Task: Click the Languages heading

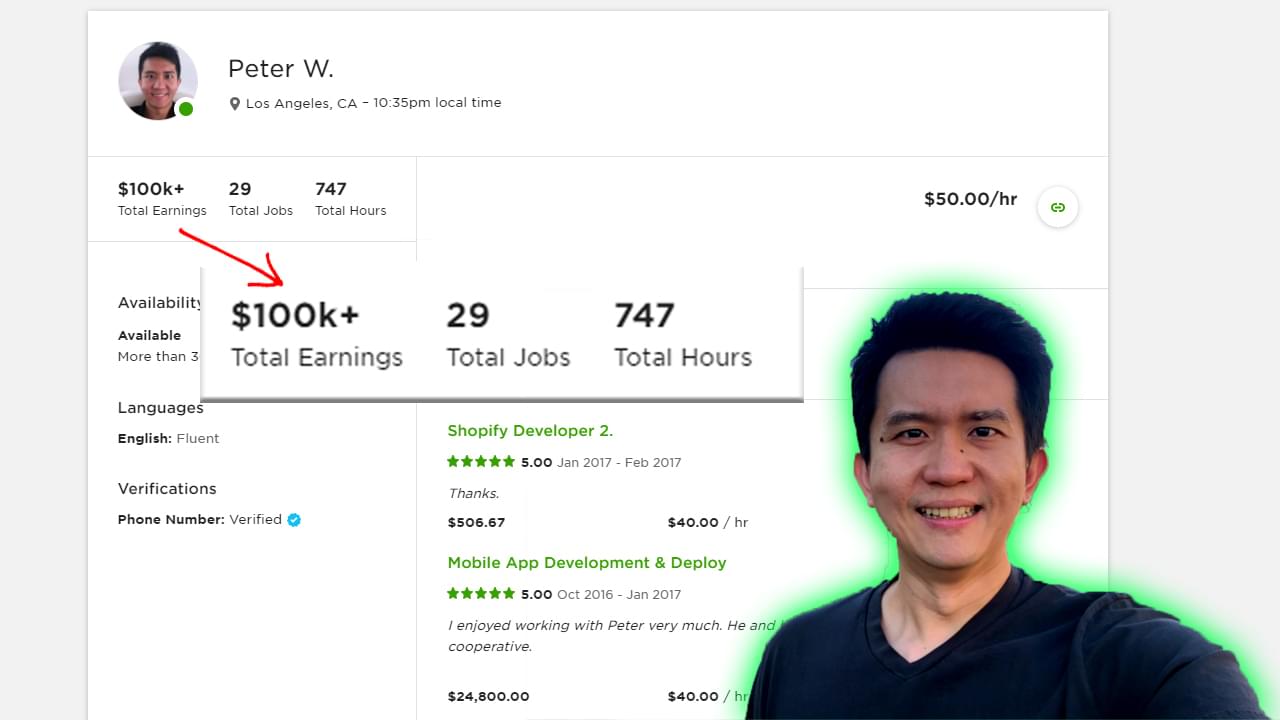Action: click(161, 408)
